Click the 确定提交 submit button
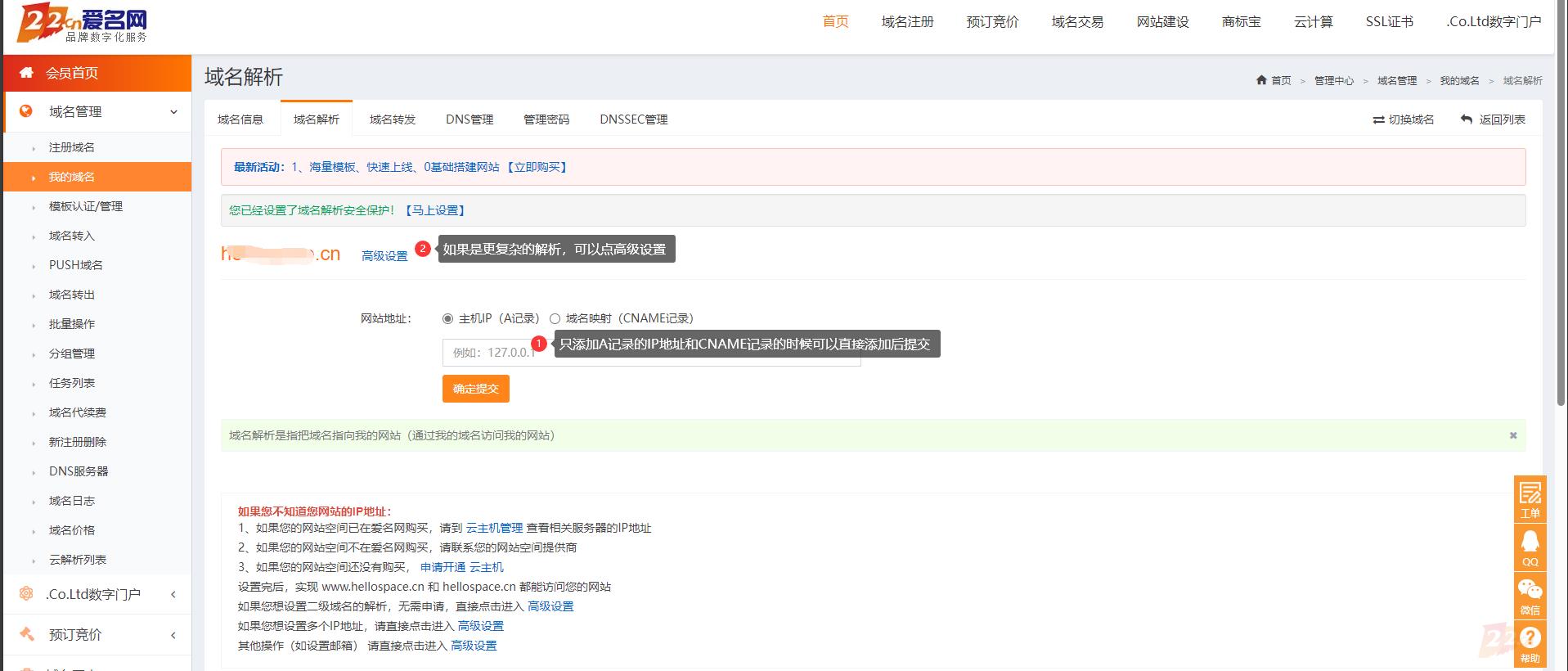1568x671 pixels. pyautogui.click(x=475, y=389)
